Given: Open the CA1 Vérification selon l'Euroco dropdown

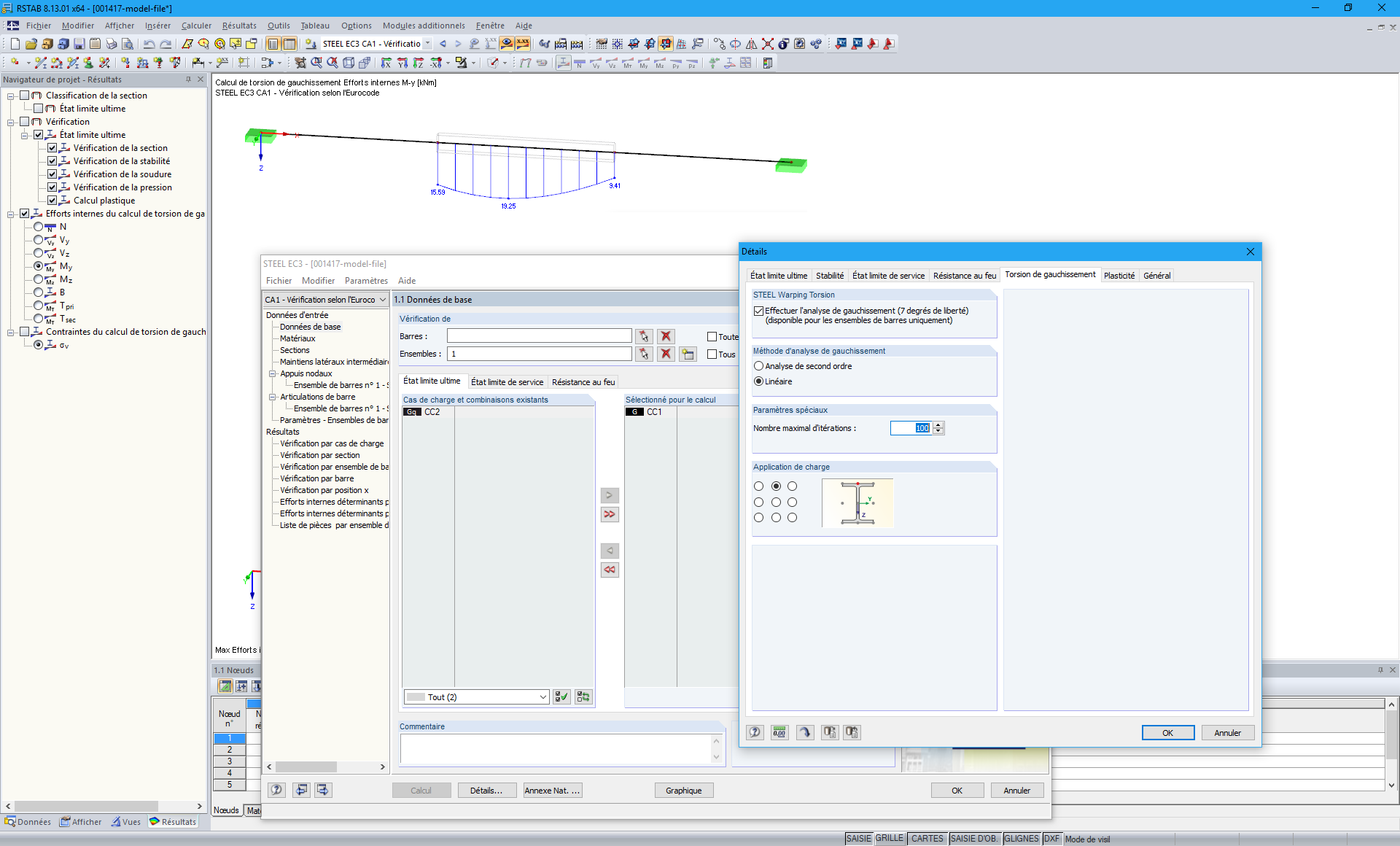Looking at the screenshot, I should (382, 300).
